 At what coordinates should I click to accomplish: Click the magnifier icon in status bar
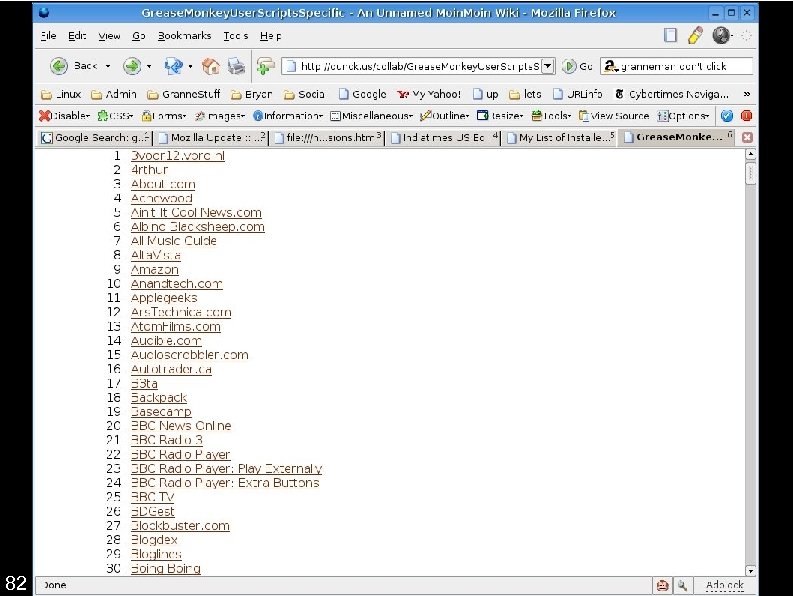click(683, 585)
